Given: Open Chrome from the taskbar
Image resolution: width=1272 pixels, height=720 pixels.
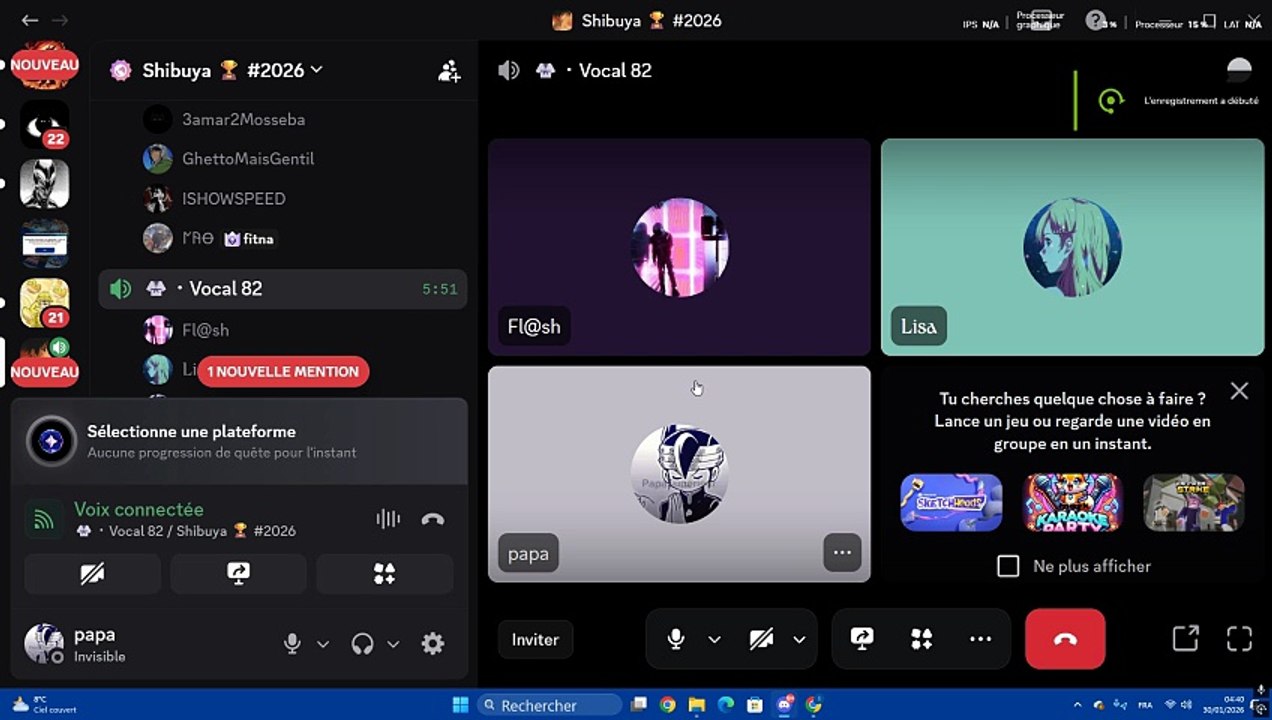Looking at the screenshot, I should 667,705.
